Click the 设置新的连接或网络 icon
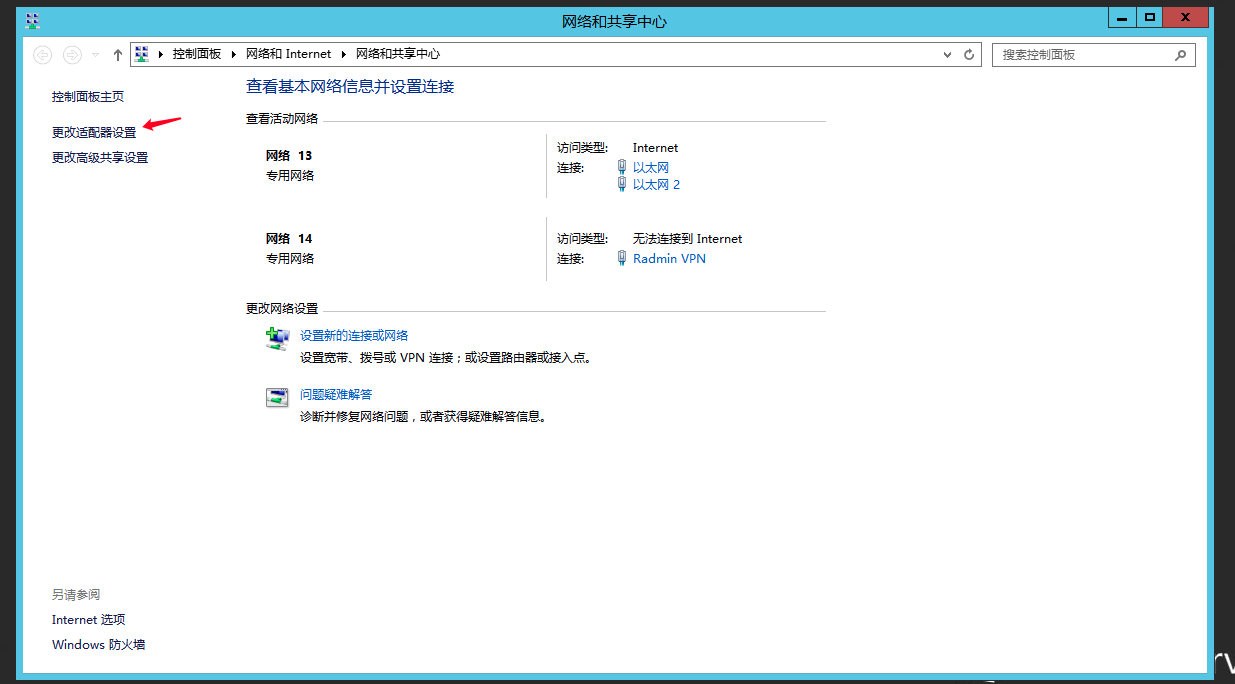The image size is (1235, 684). [x=277, y=339]
